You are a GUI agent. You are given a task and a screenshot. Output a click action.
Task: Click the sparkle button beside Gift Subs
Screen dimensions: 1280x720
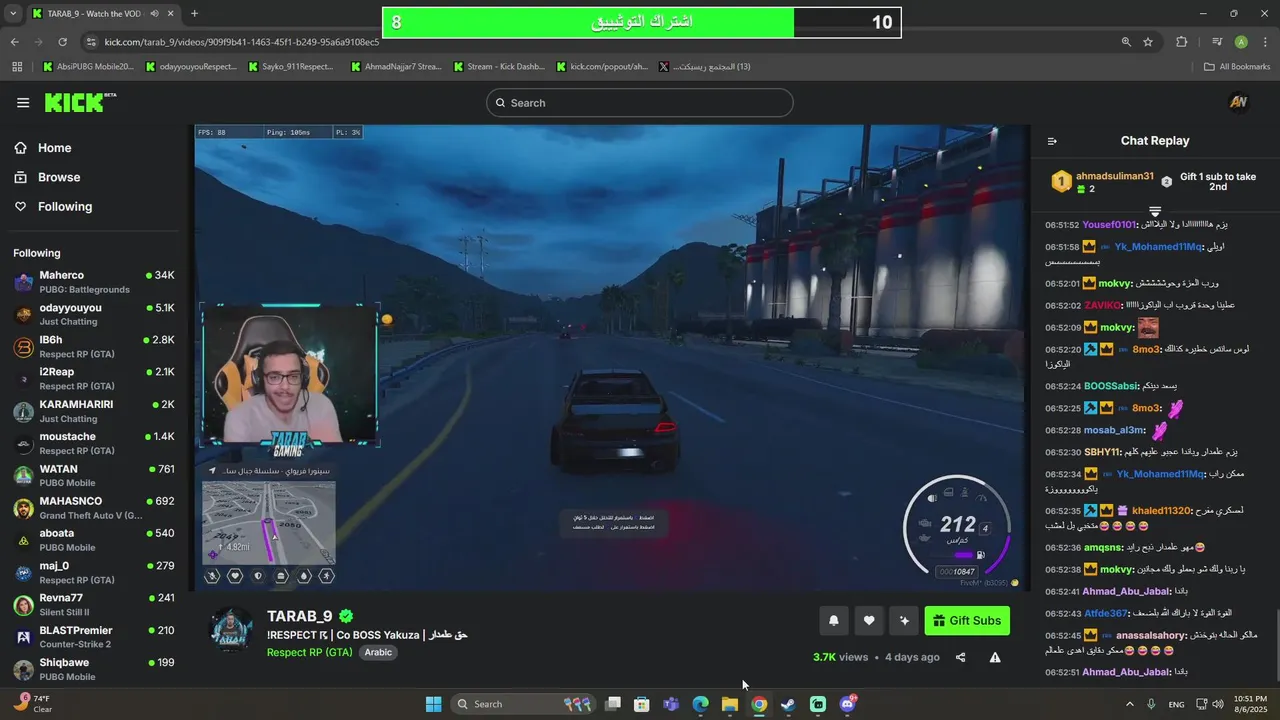coord(904,621)
